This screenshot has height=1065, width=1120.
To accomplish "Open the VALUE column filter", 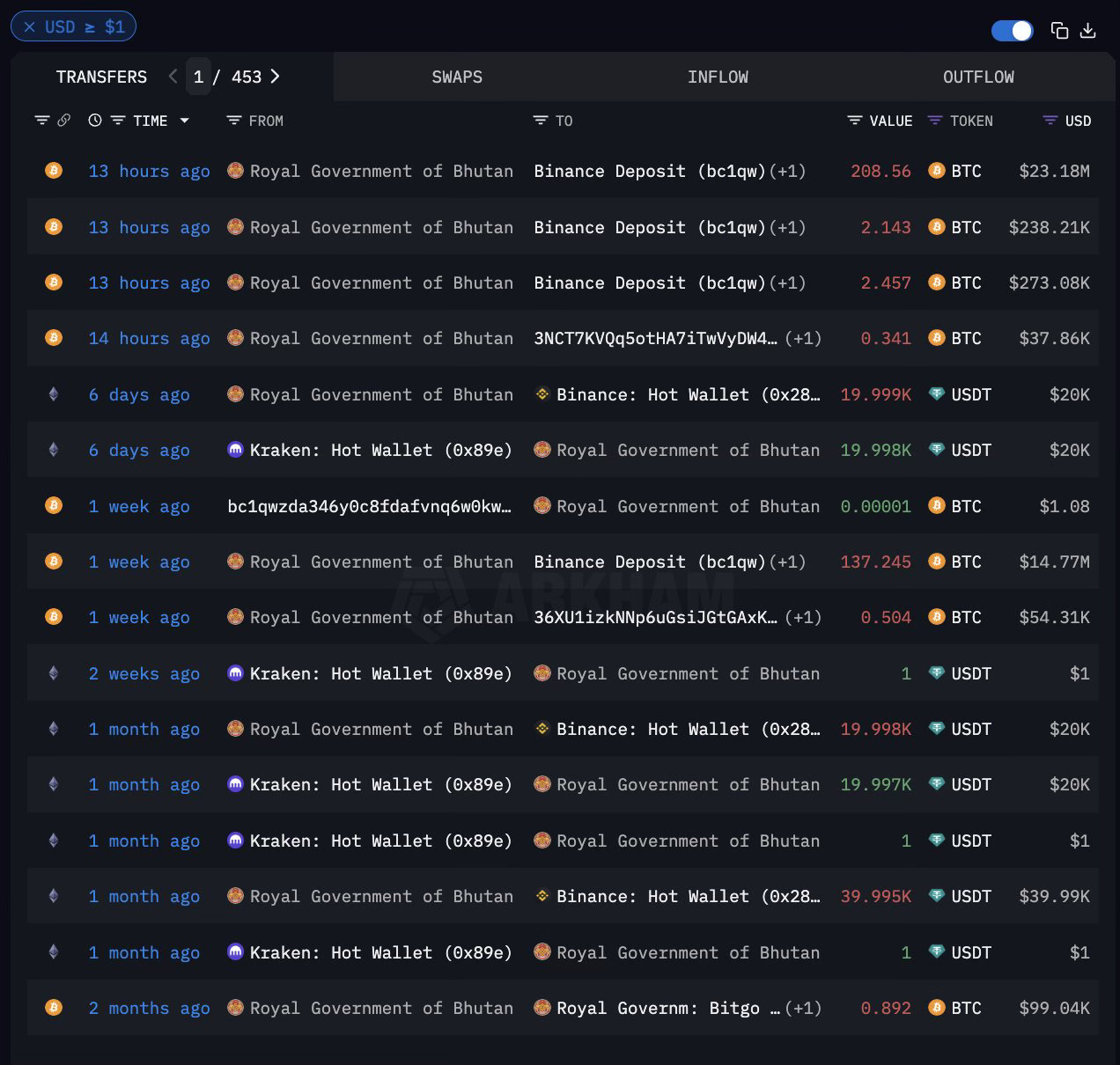I will point(854,121).
